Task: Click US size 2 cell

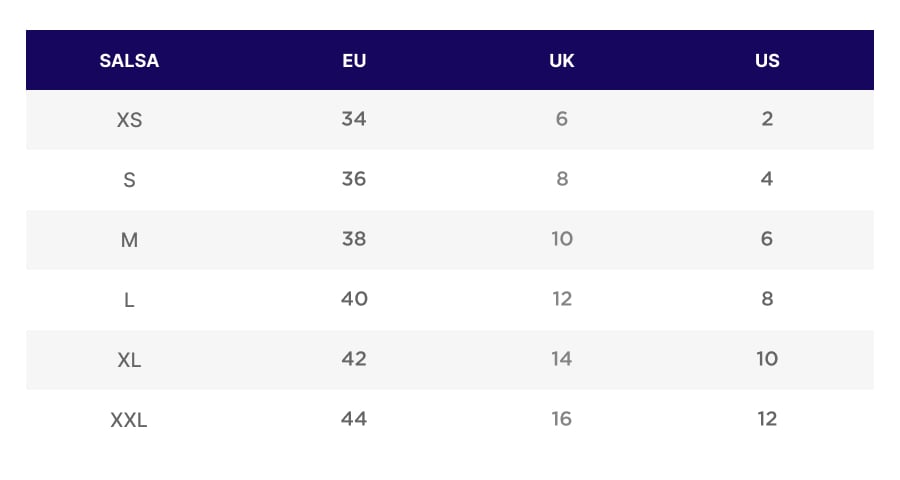Action: pyautogui.click(x=767, y=119)
